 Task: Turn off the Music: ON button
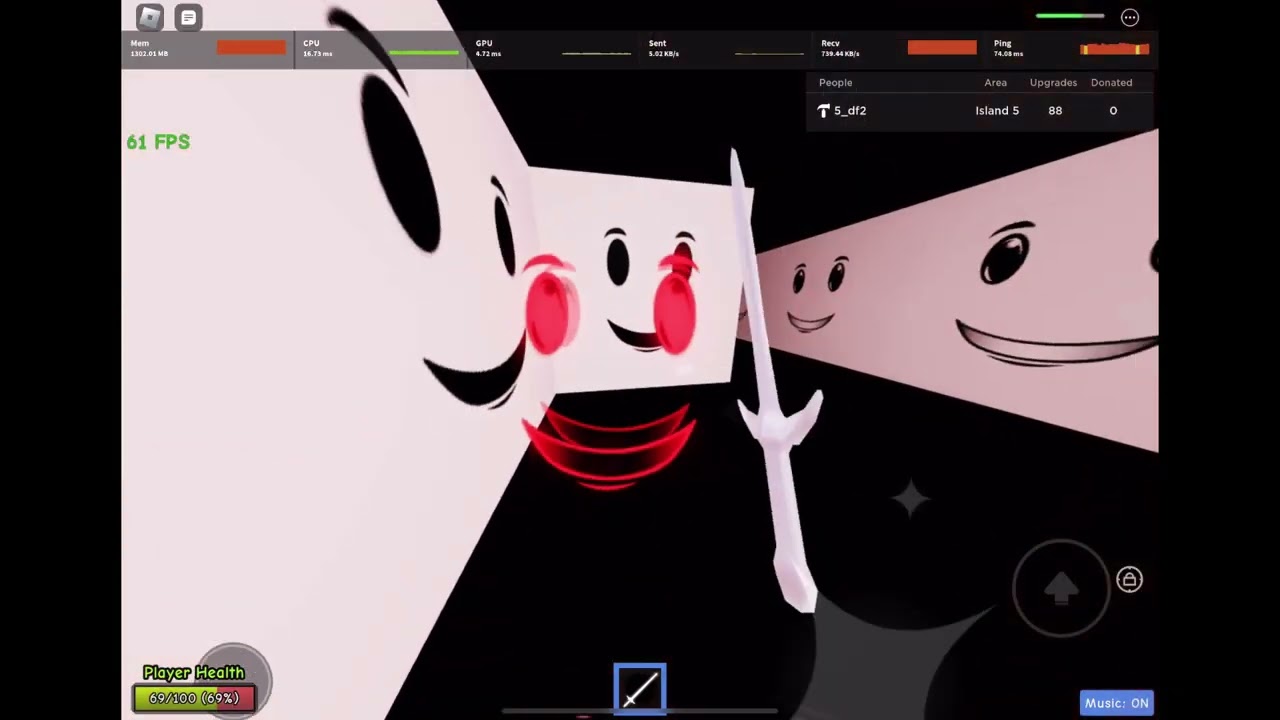[x=1117, y=703]
